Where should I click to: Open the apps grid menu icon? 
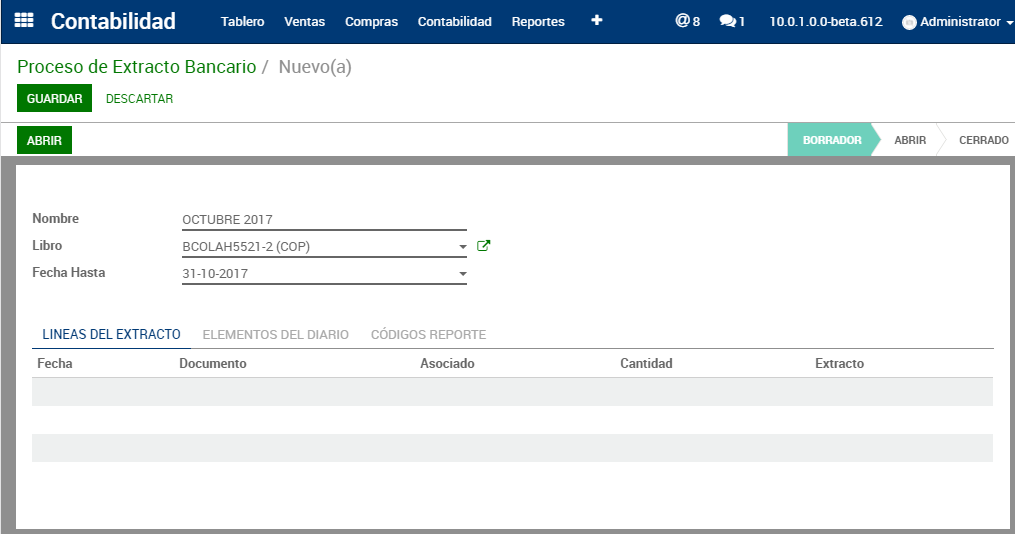tap(24, 21)
